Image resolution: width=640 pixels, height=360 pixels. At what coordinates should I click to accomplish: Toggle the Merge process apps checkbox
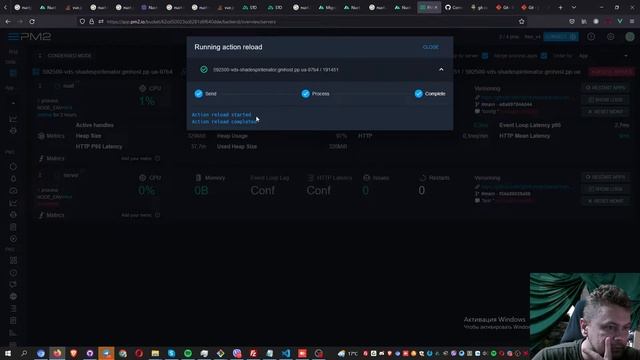[x=544, y=56]
